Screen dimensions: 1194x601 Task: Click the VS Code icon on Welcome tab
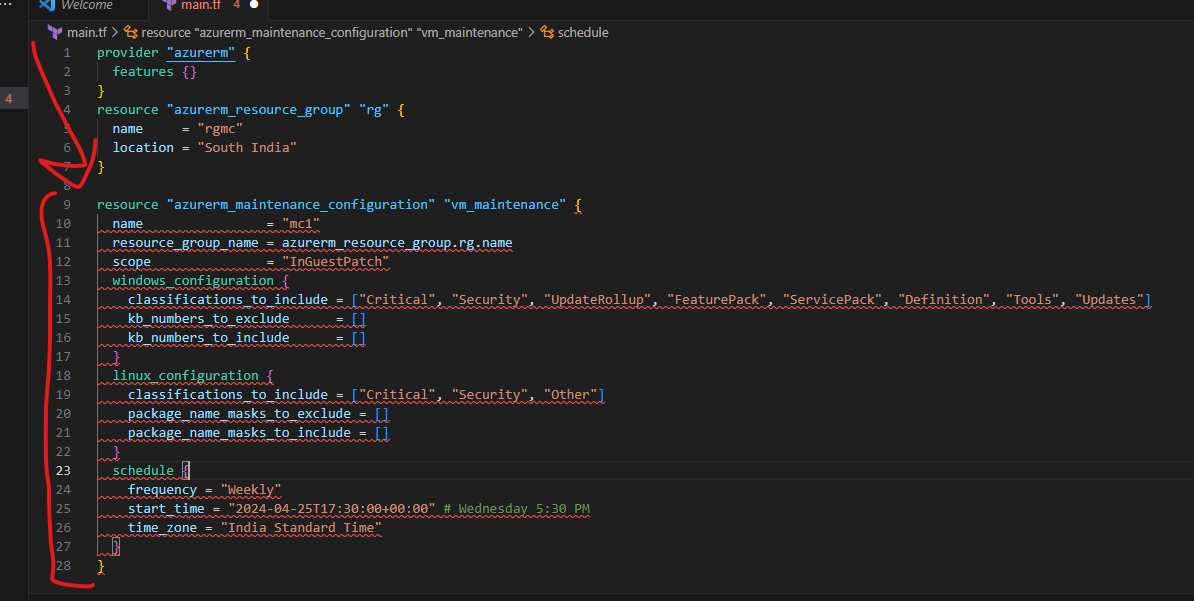tap(47, 5)
